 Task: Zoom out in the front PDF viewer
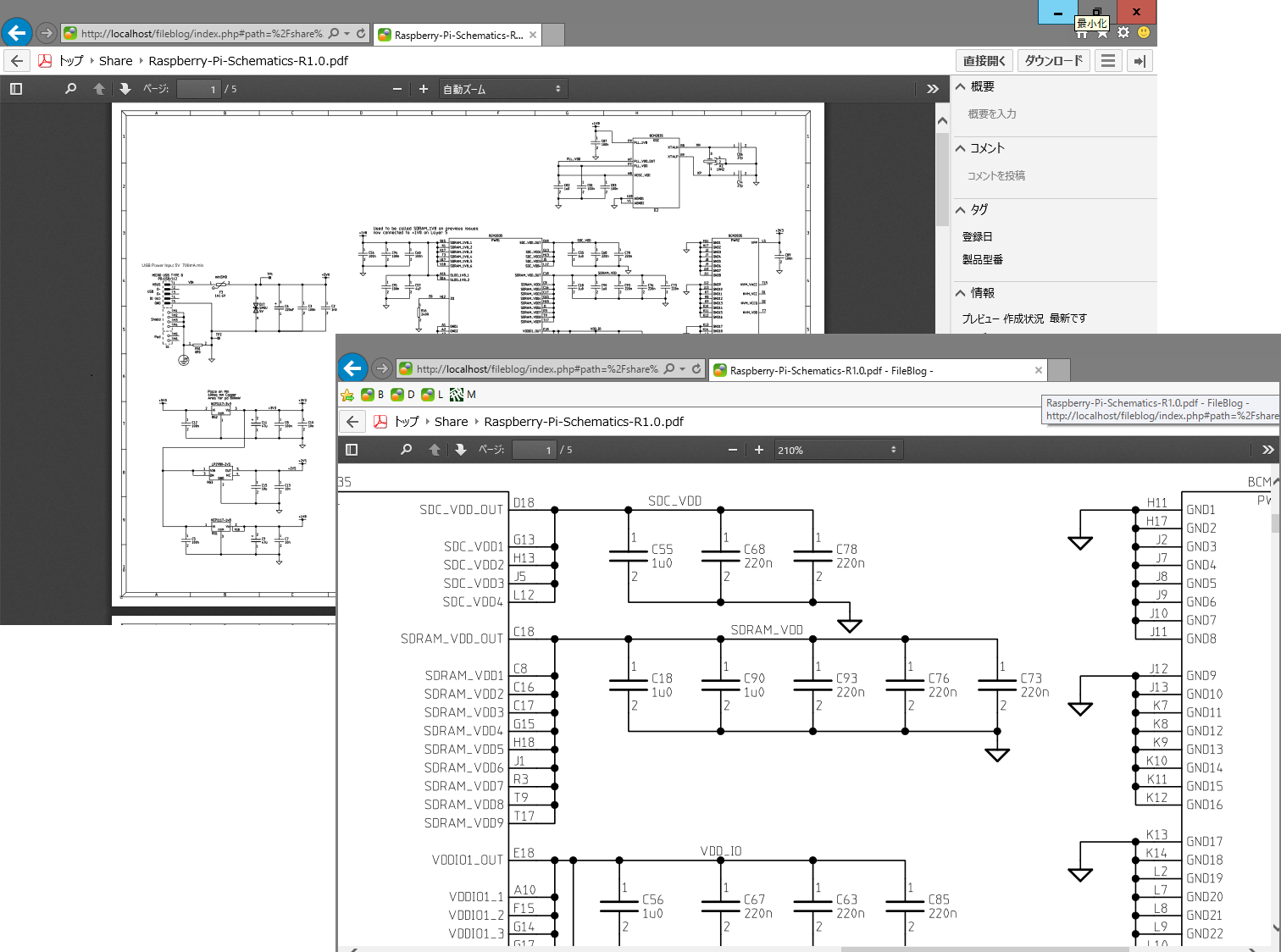tap(733, 450)
